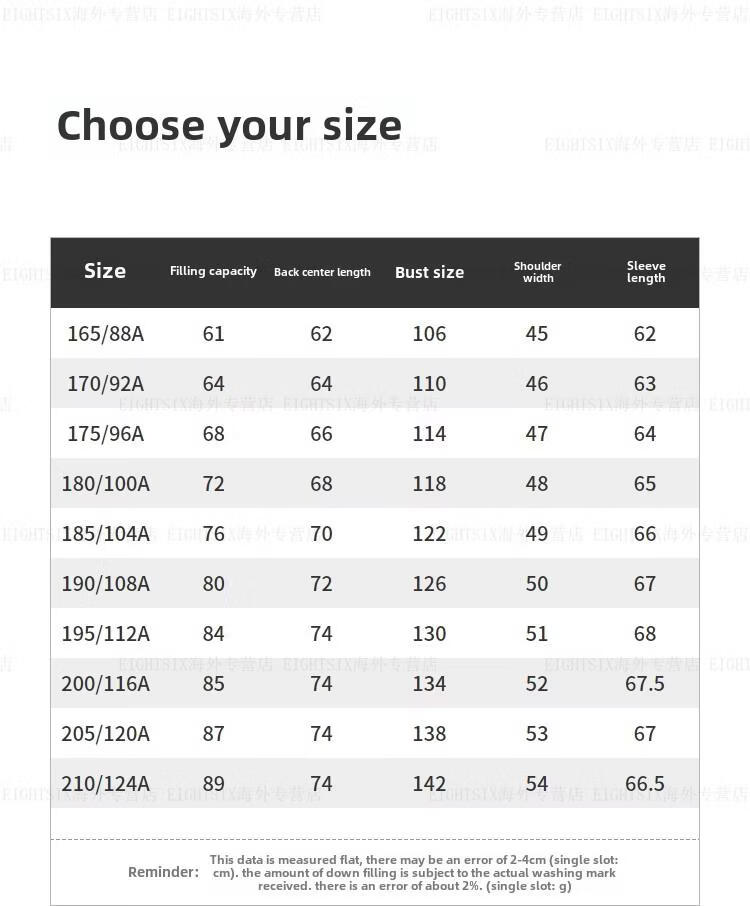Click the Back center length header

coord(322,272)
